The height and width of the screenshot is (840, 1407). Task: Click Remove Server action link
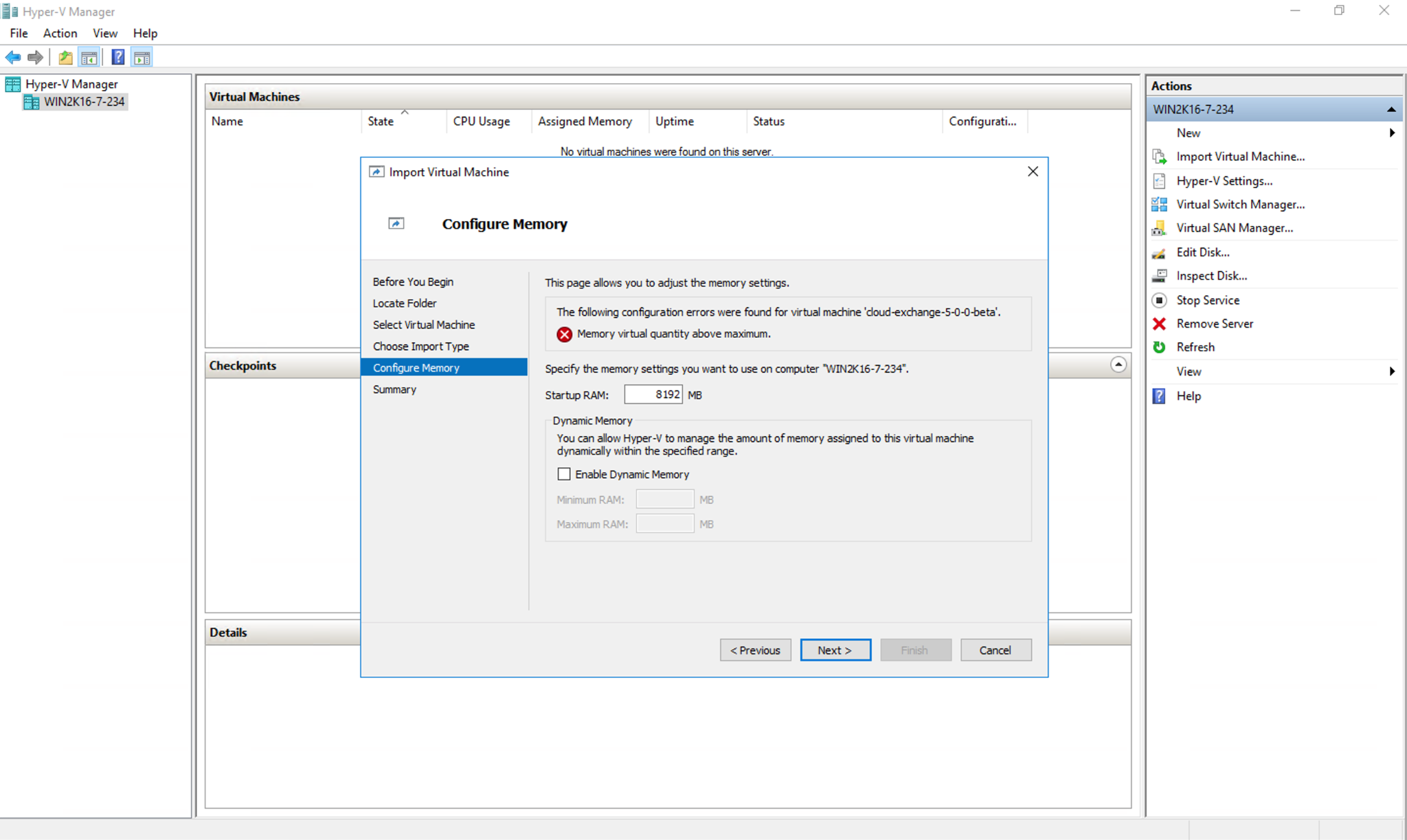[1215, 323]
